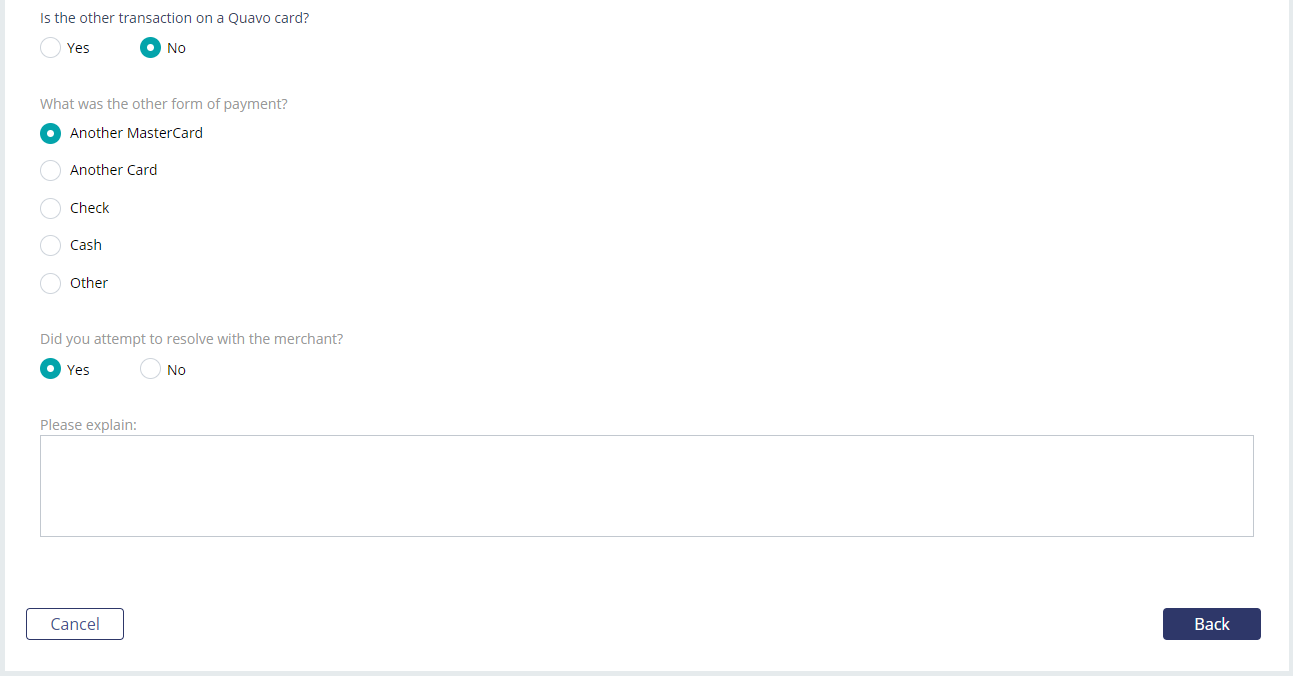Click the 'Other' option label
Image resolution: width=1293 pixels, height=676 pixels.
pyautogui.click(x=89, y=283)
